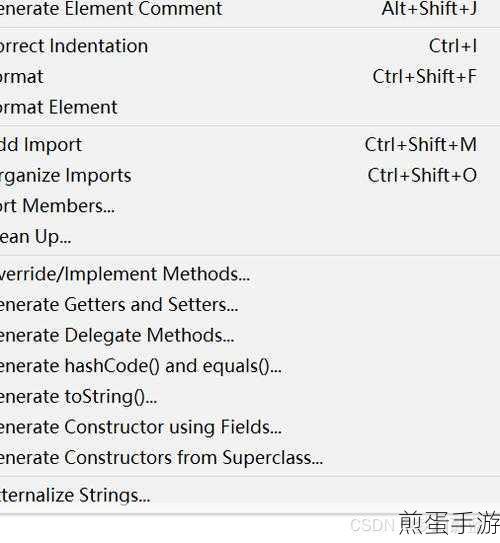This screenshot has width=500, height=543.
Task: Select Format Element option
Action: point(250,107)
